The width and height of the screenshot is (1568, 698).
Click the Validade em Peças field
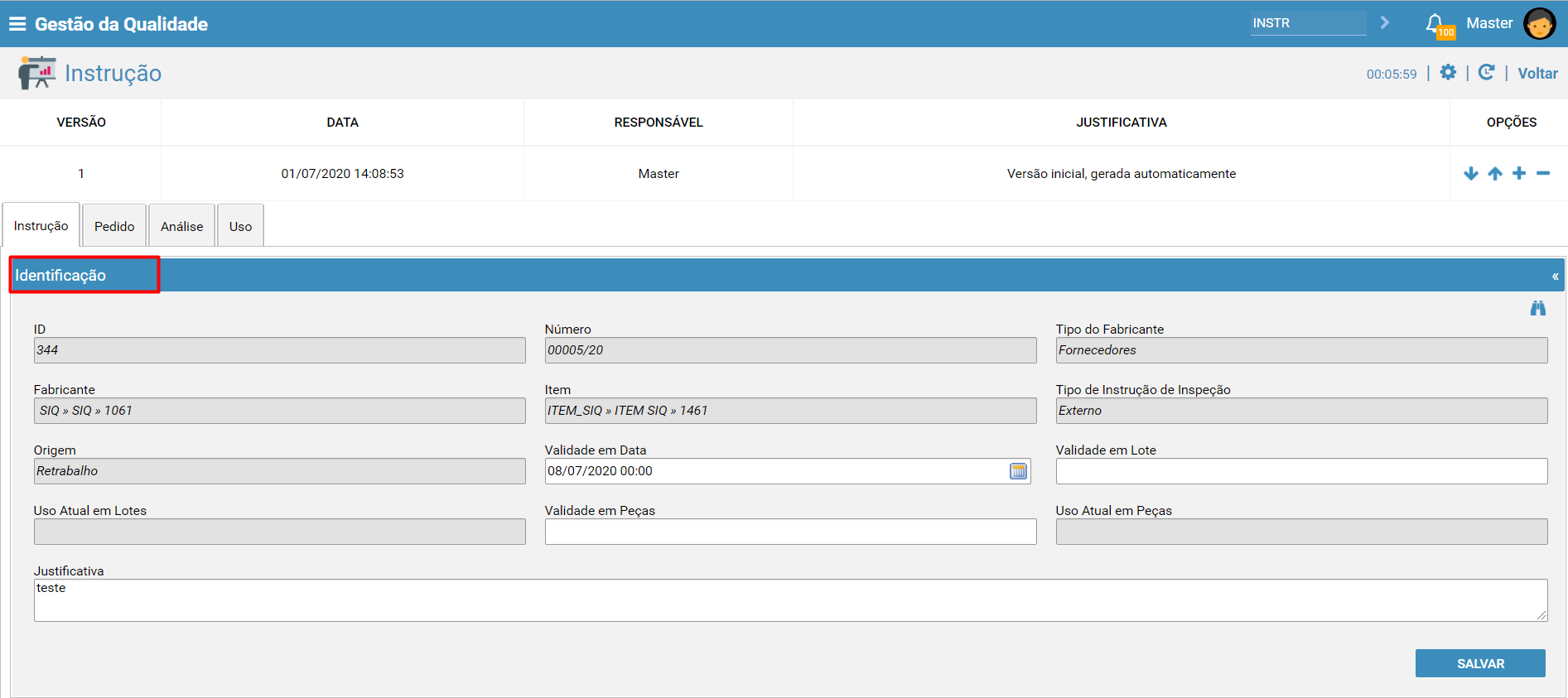pyautogui.click(x=790, y=532)
